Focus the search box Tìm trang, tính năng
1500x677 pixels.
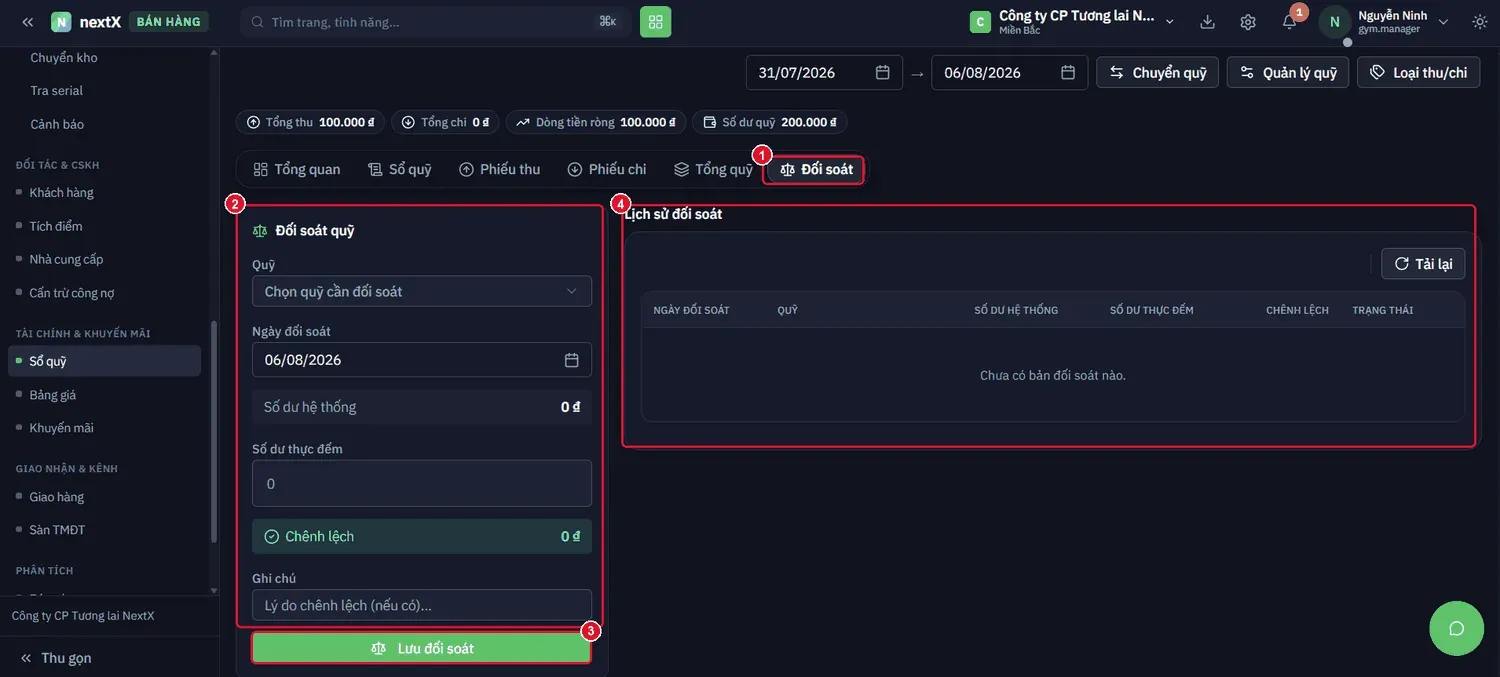[435, 21]
